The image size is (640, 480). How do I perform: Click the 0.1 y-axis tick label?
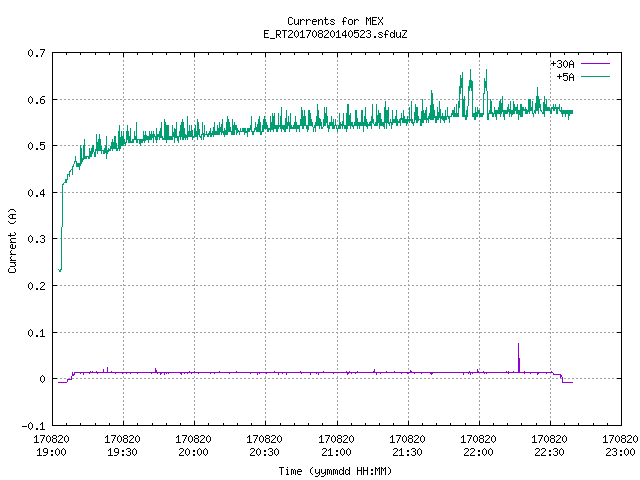(x=36, y=333)
